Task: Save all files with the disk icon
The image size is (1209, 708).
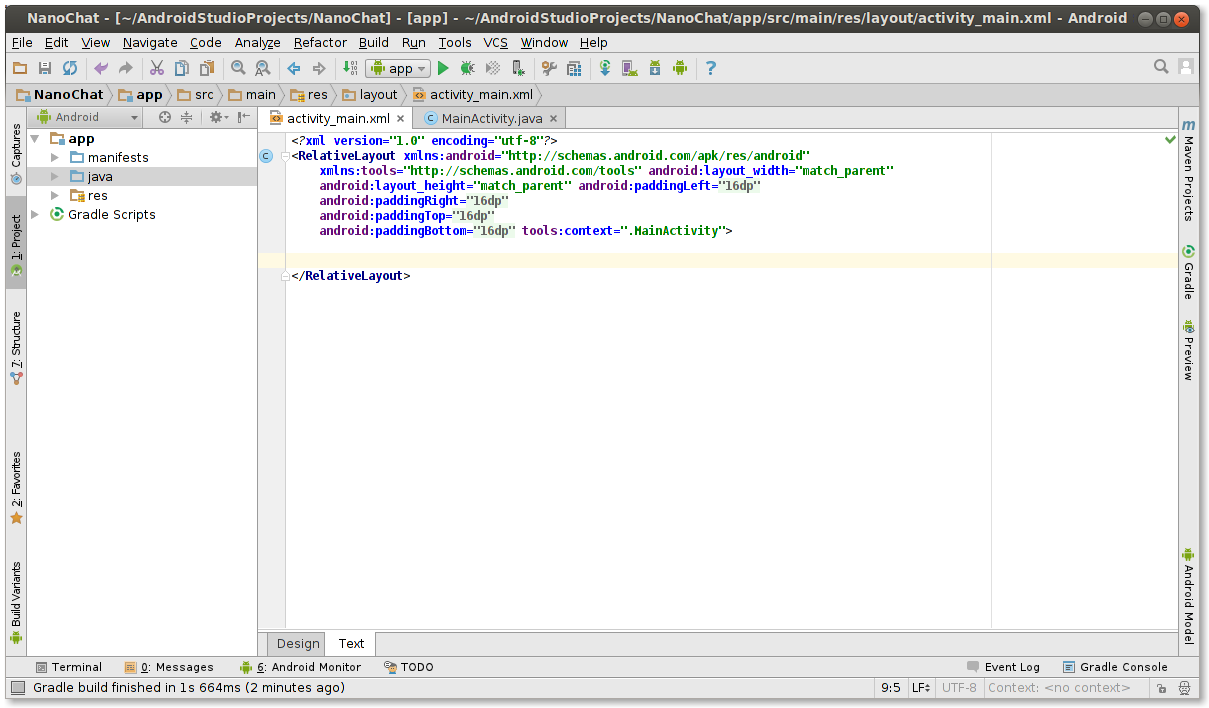Action: (45, 68)
